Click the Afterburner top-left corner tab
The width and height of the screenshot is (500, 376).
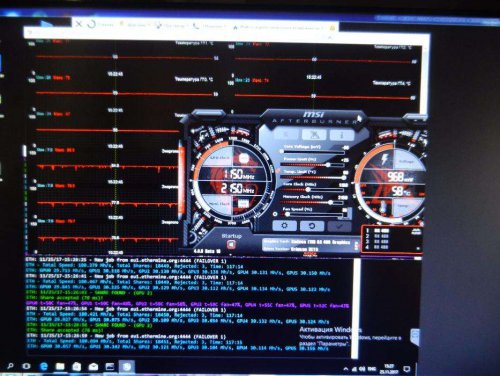208,114
